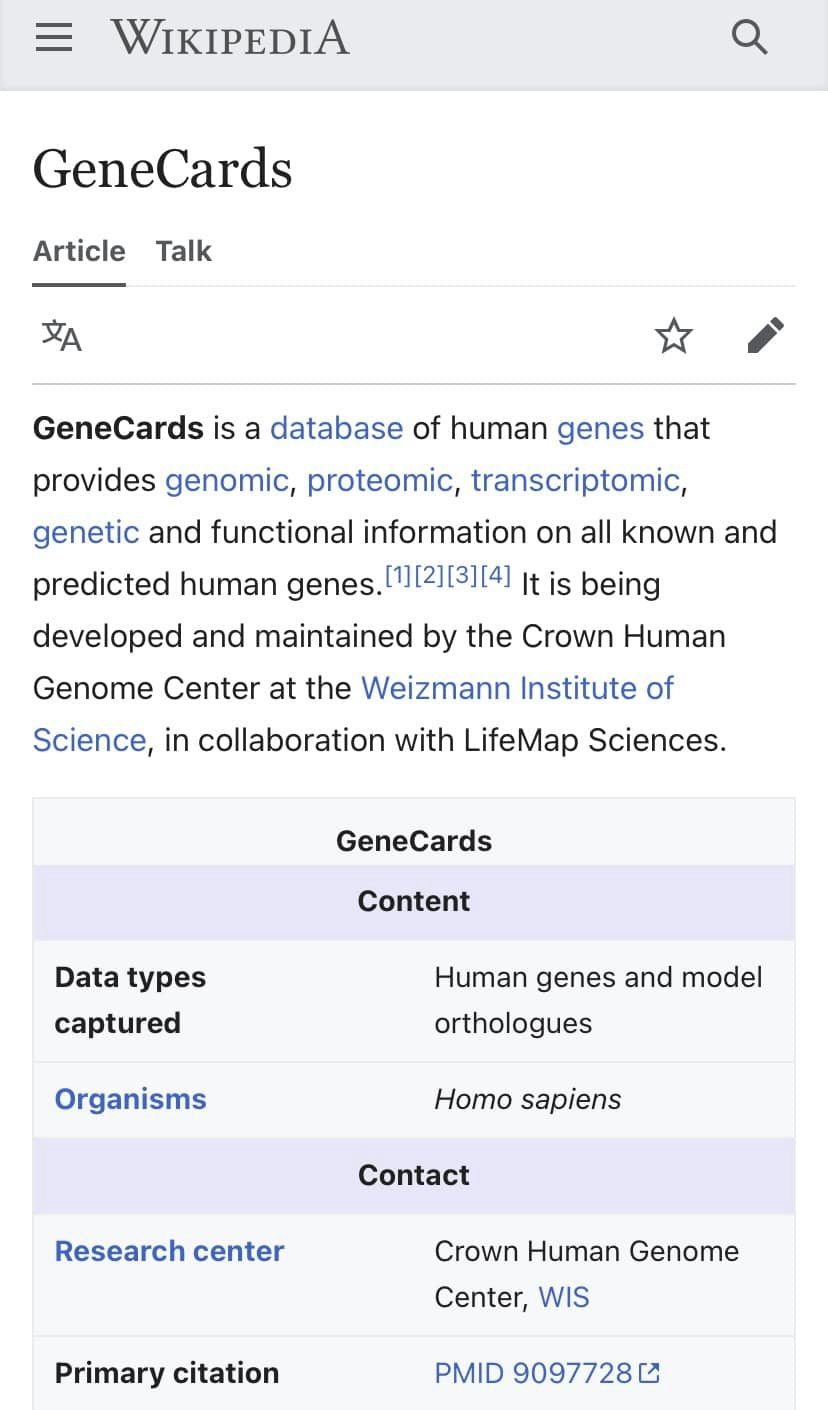828x1410 pixels.
Task: Switch to the Talk tab
Action: click(184, 251)
